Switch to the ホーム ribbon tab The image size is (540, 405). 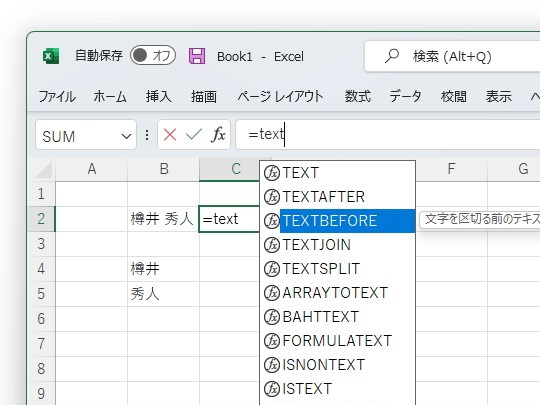pyautogui.click(x=110, y=96)
